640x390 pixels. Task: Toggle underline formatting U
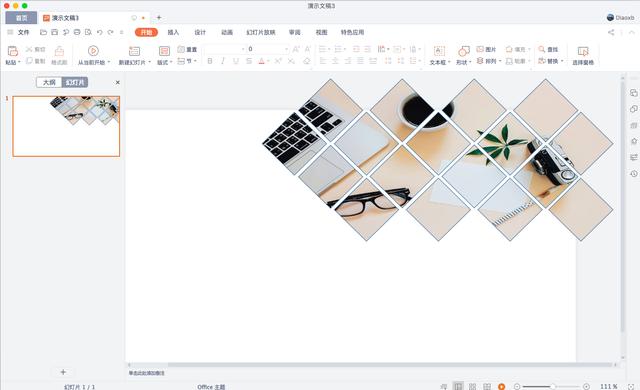point(236,61)
